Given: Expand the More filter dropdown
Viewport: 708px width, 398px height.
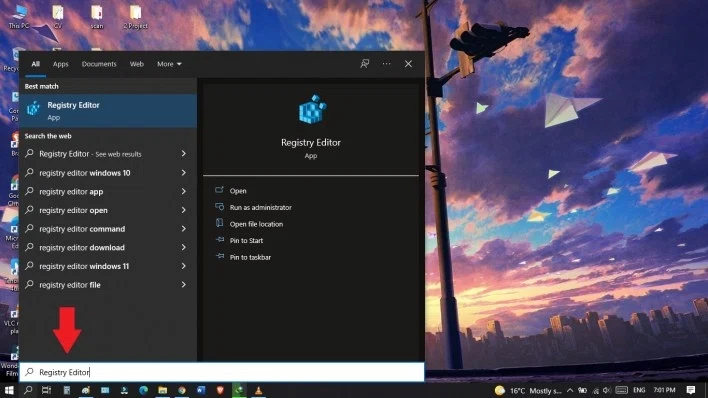Looking at the screenshot, I should point(169,64).
